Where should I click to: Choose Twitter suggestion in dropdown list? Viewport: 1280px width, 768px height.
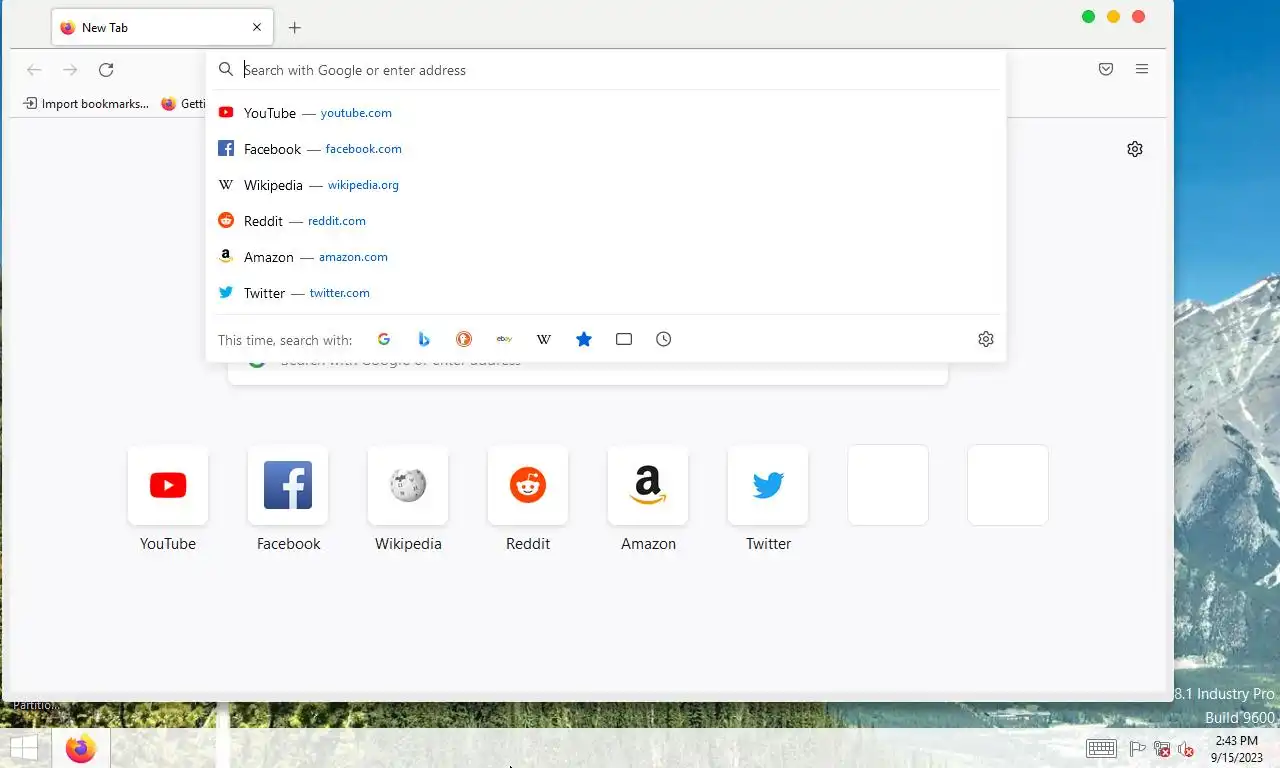[604, 293]
